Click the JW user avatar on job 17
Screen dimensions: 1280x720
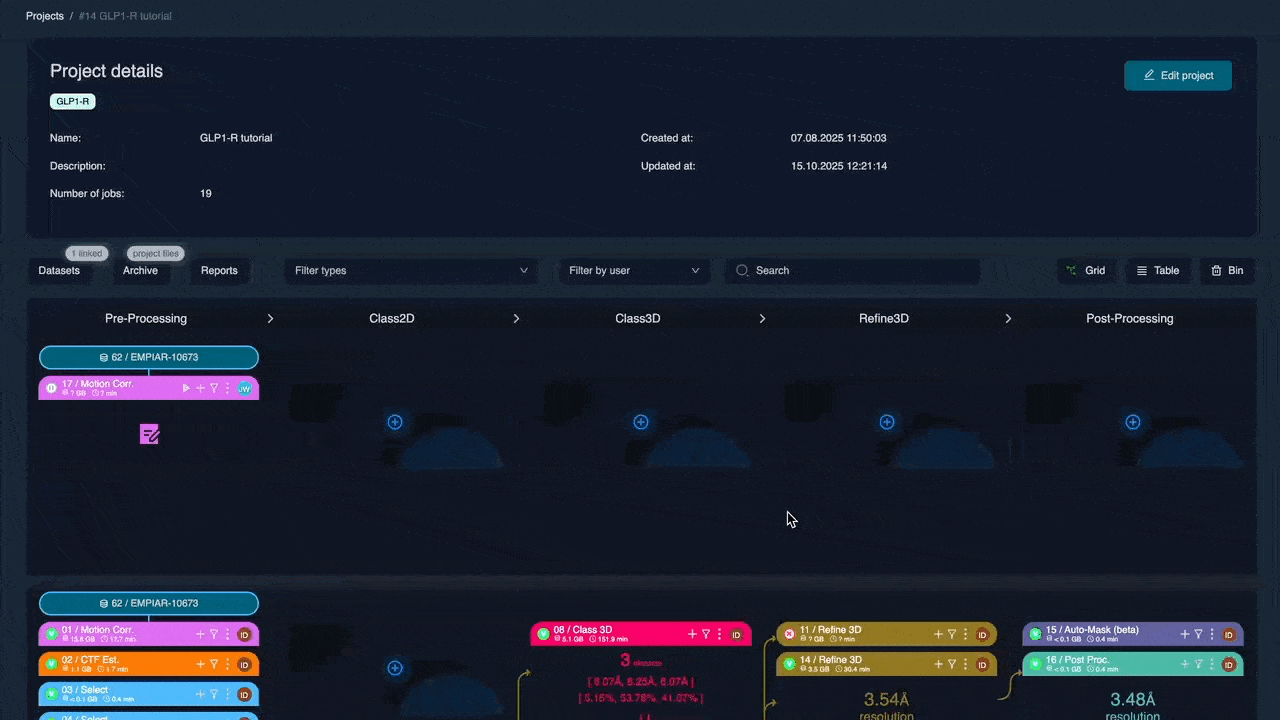tap(244, 388)
